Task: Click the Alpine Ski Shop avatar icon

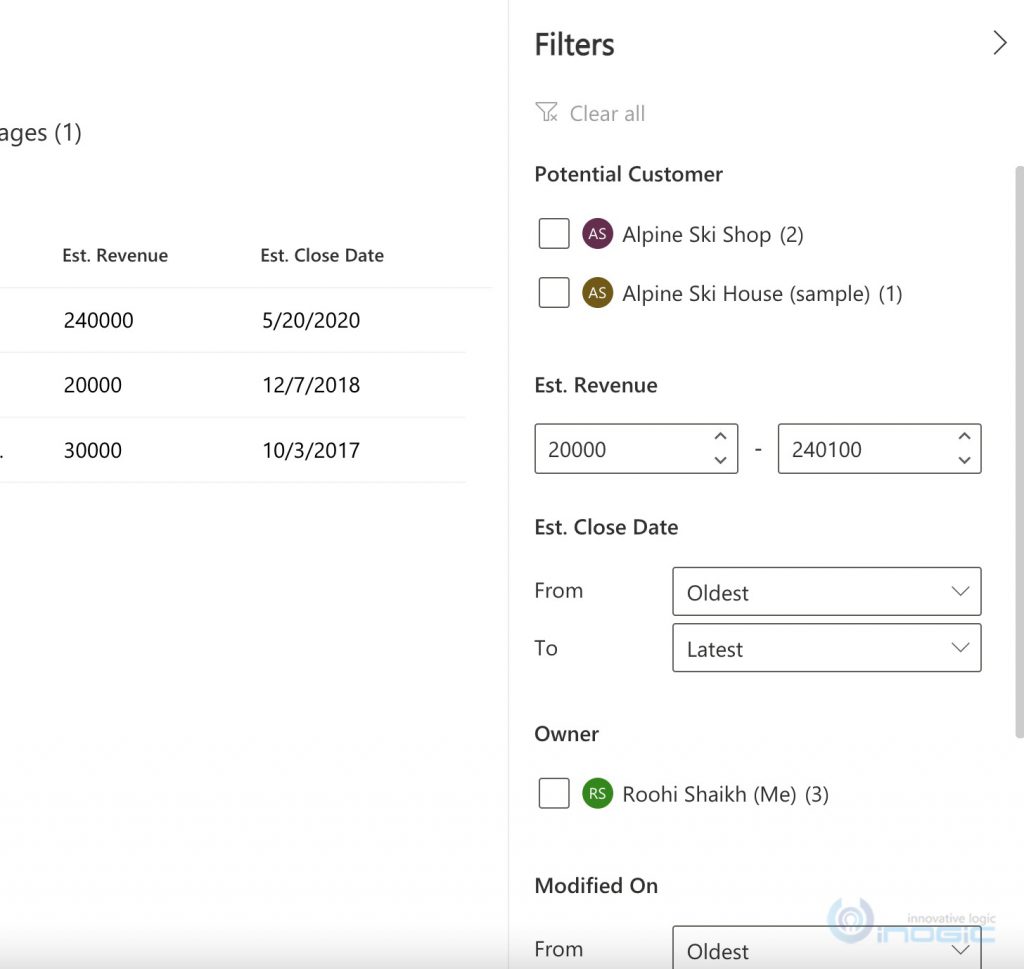Action: [597, 234]
